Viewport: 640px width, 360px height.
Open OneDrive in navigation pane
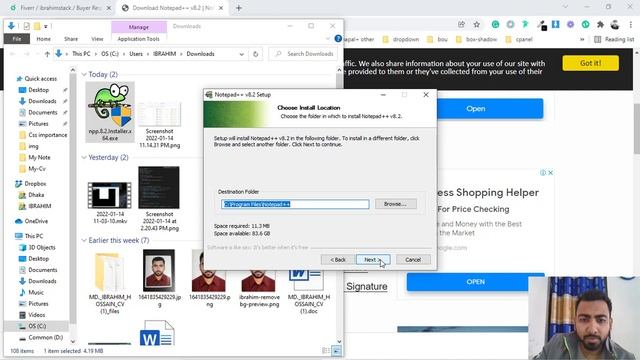36,221
